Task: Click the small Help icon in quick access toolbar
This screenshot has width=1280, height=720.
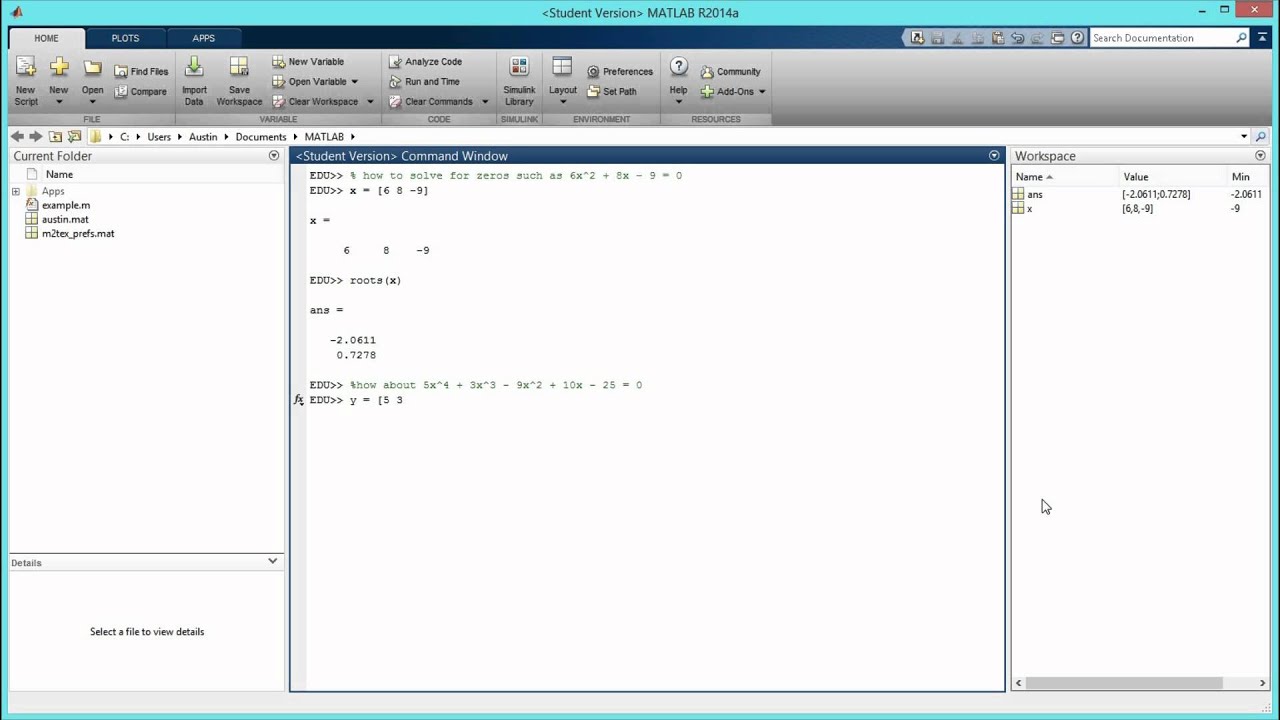Action: (x=1077, y=38)
